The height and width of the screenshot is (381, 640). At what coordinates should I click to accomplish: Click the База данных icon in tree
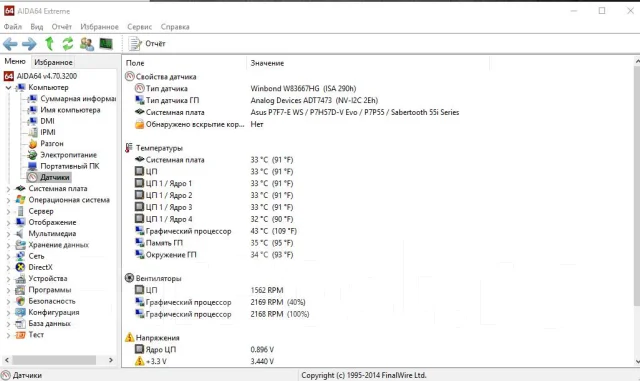20,324
